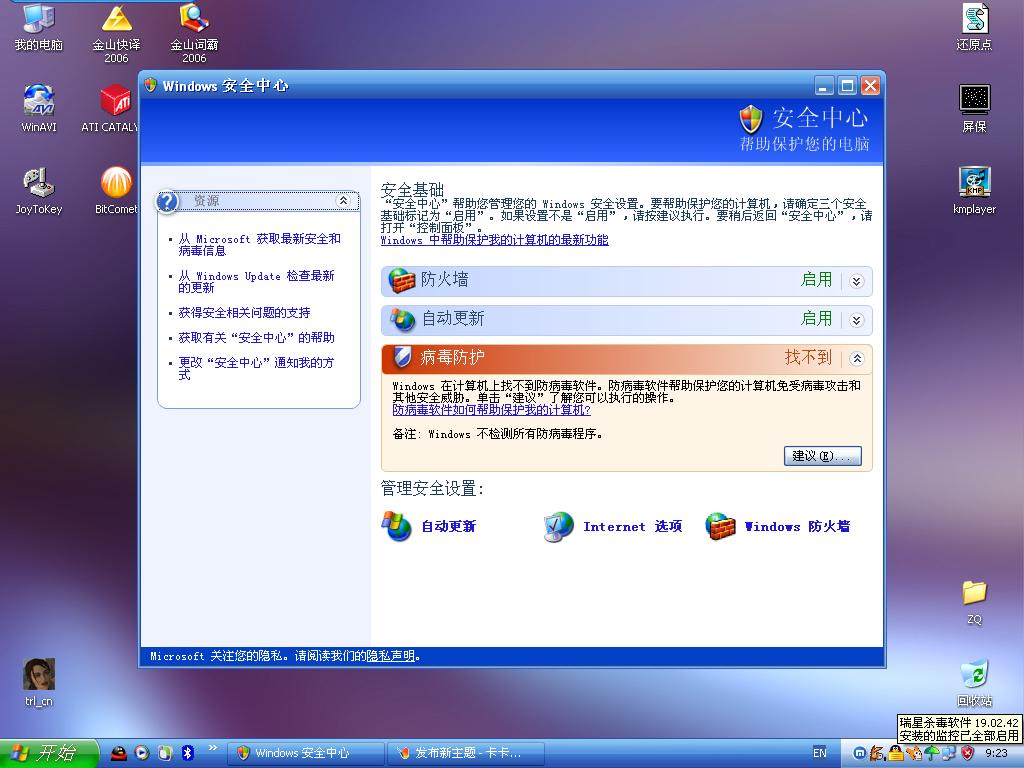Open link 获取有关“安全中心”的帮助
Image resolution: width=1024 pixels, height=768 pixels.
[x=256, y=338]
